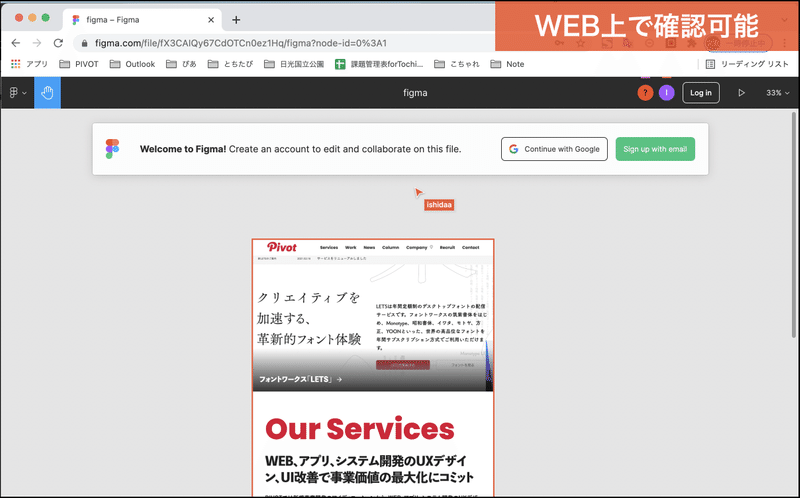This screenshot has width=800, height=498.
Task: Click Continue with Google
Action: 554,149
